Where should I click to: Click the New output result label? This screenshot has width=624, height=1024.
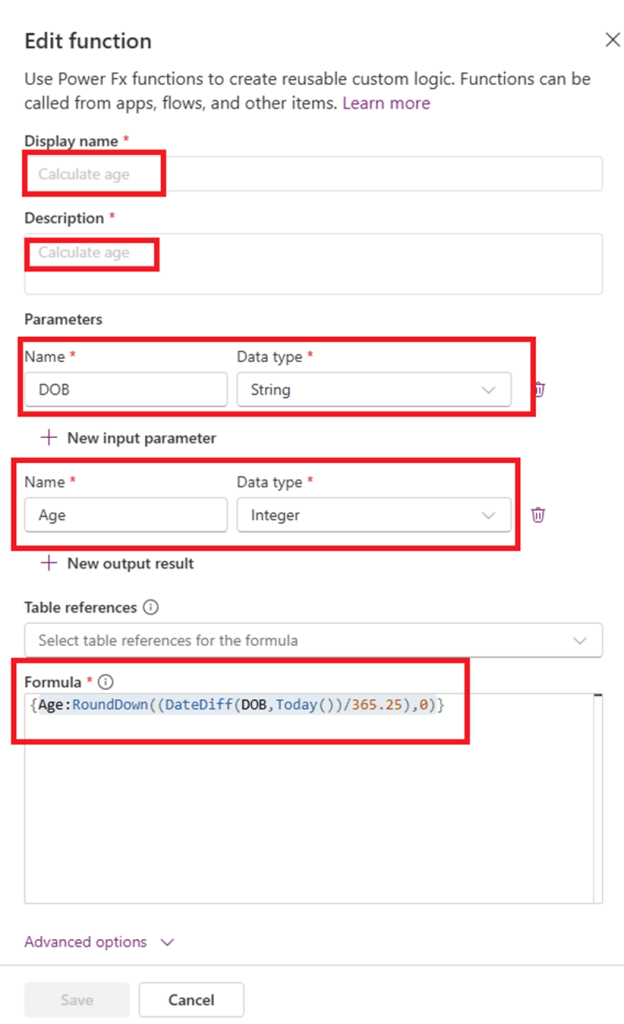(130, 563)
